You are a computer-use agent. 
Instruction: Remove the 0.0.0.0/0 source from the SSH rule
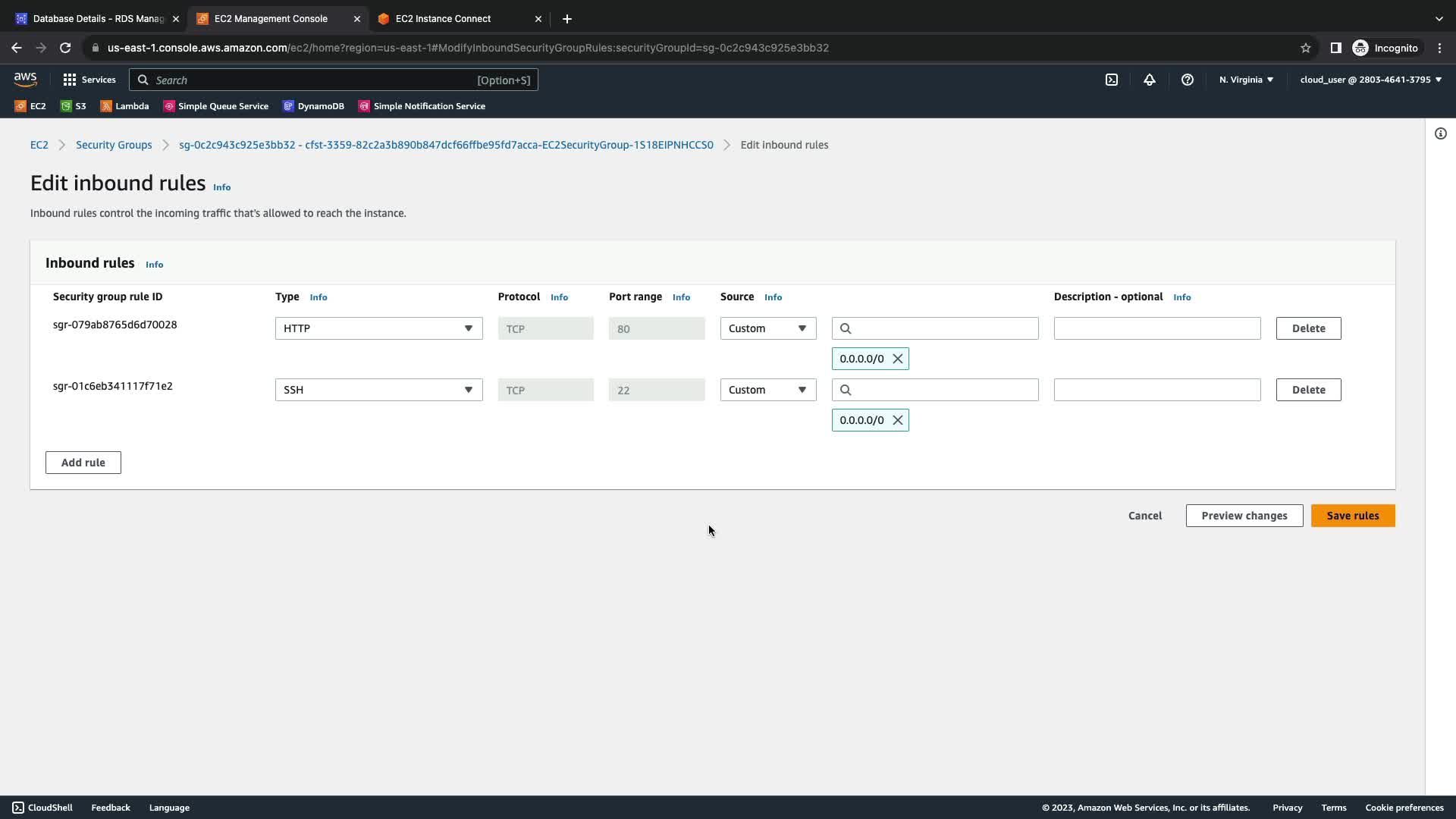(x=898, y=420)
